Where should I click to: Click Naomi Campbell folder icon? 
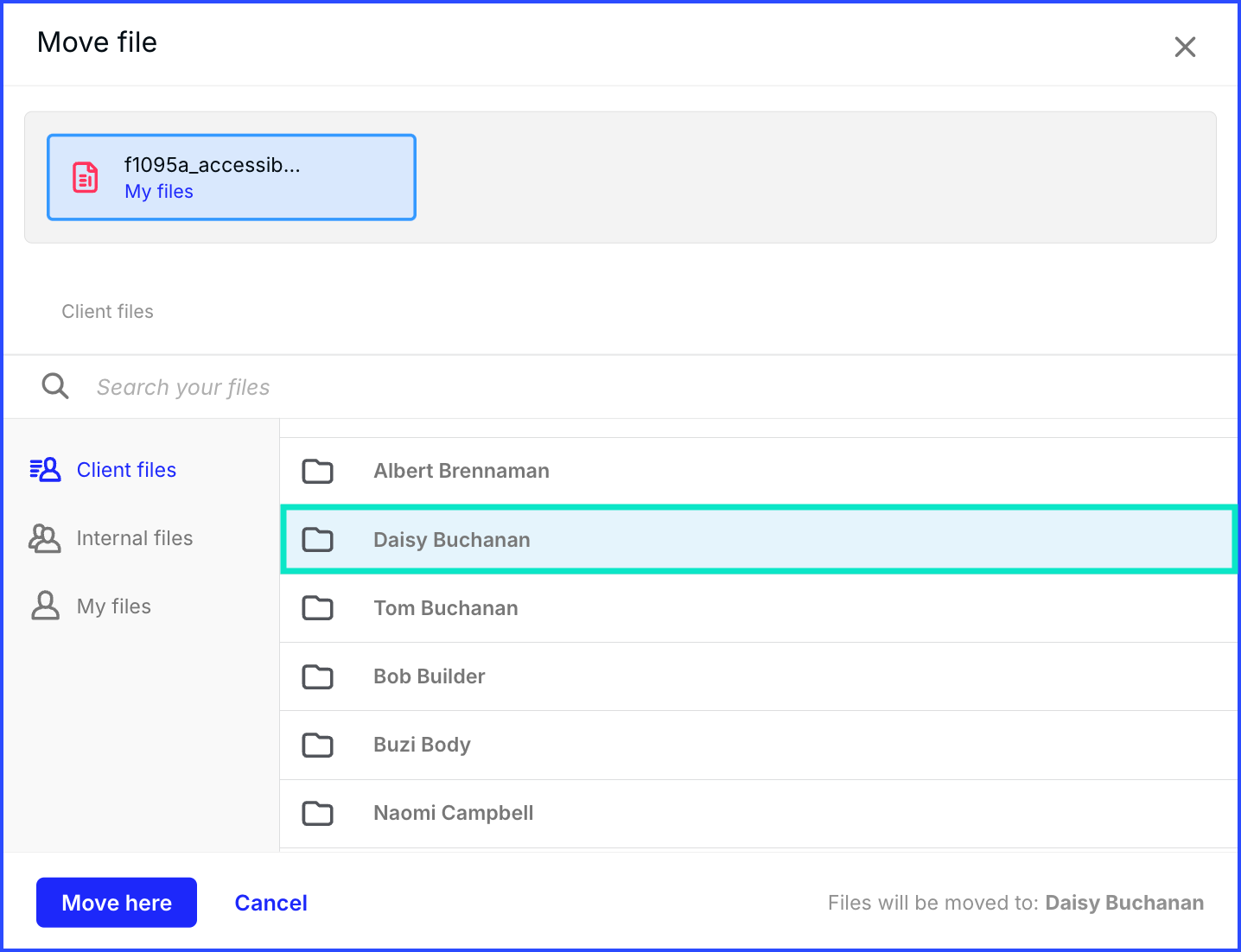click(x=318, y=813)
